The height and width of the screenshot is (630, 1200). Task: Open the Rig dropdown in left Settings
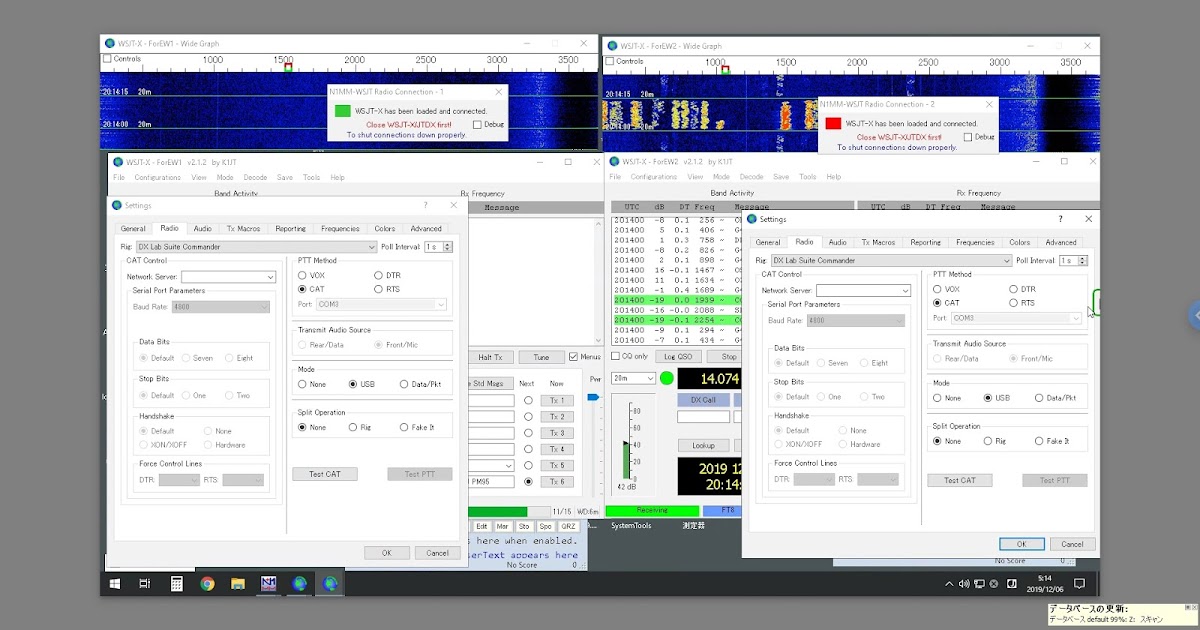(256, 246)
